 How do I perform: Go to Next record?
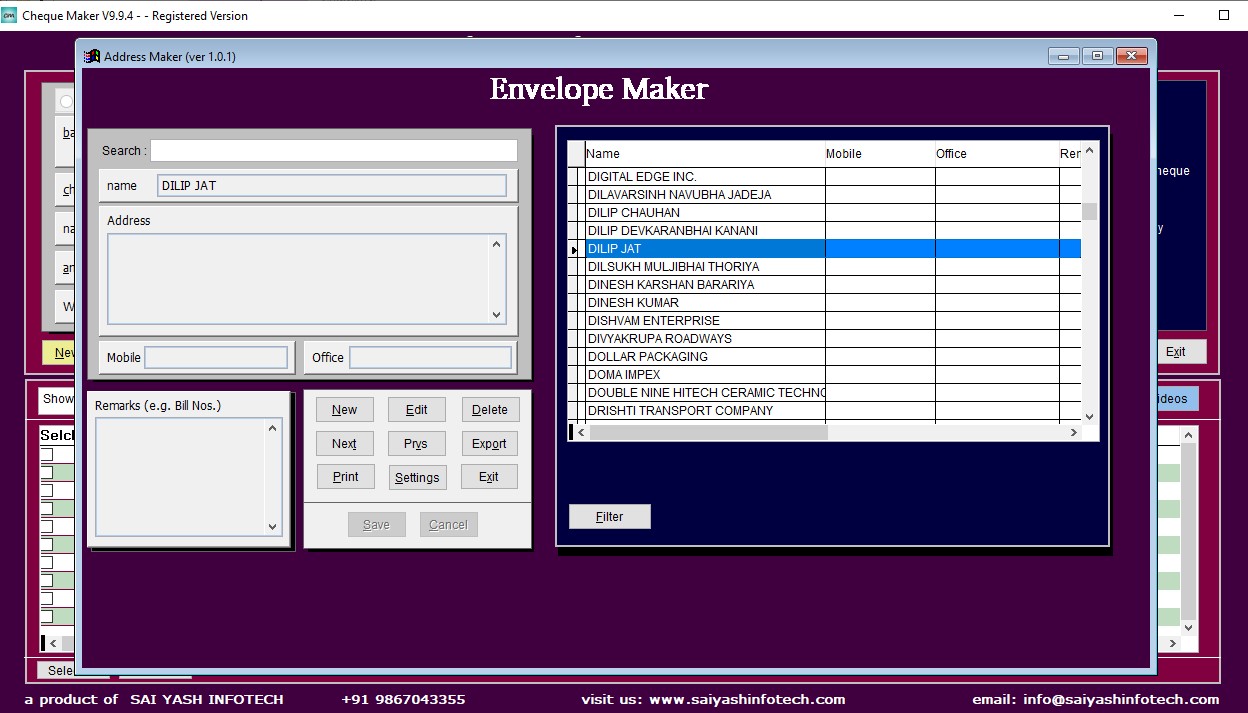click(345, 444)
